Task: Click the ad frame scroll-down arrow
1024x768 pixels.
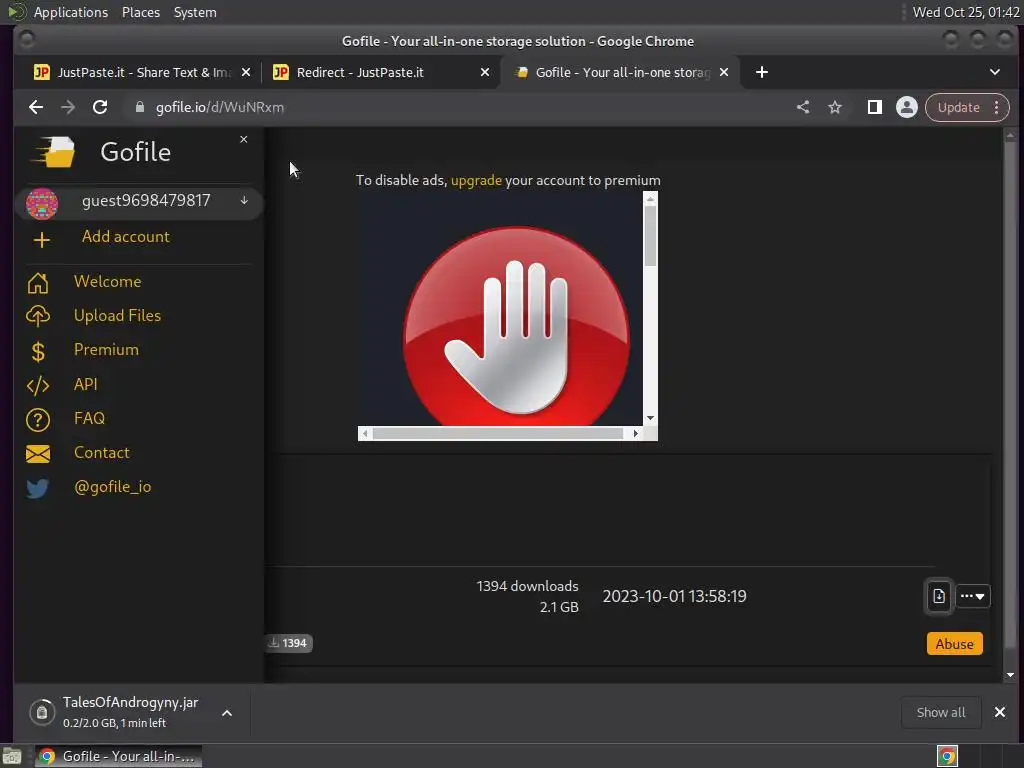Action: point(650,418)
